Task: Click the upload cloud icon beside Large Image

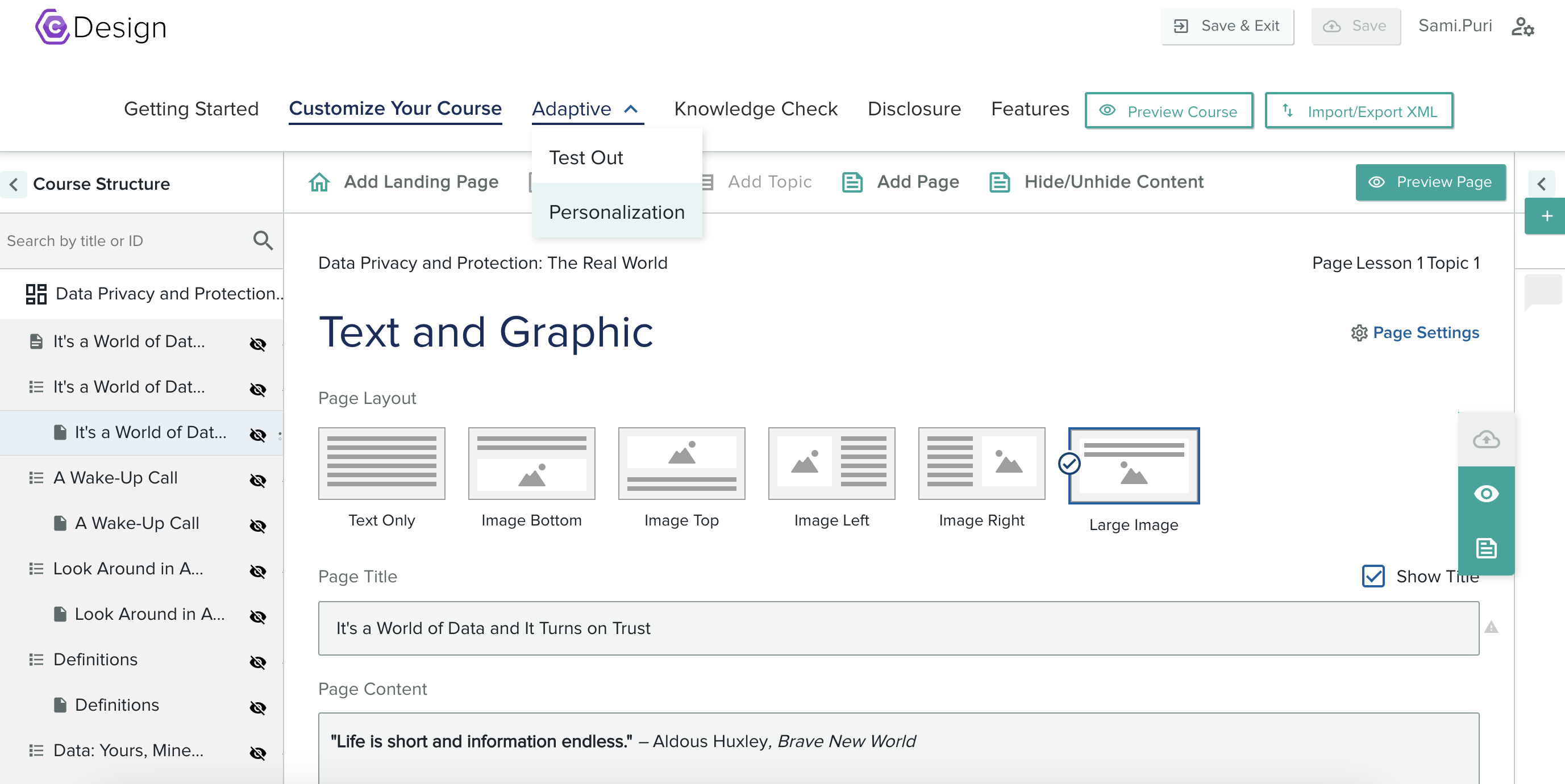Action: [x=1486, y=439]
